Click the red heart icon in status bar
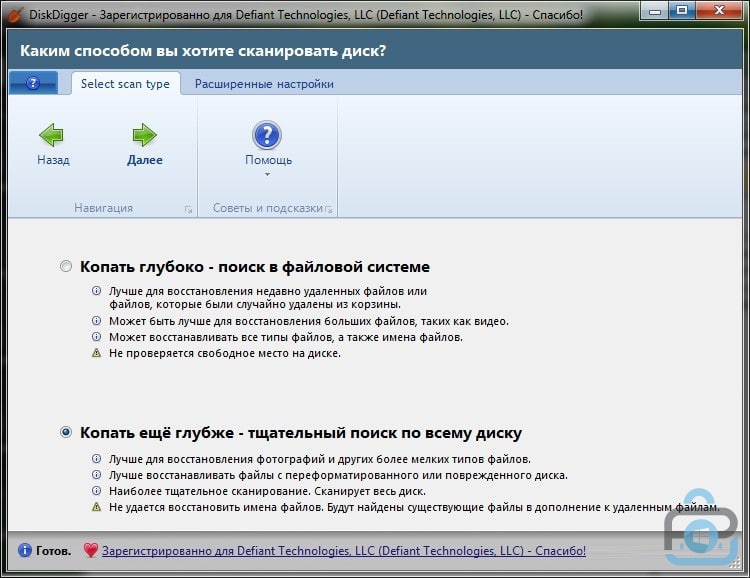The image size is (750, 578). 90,550
